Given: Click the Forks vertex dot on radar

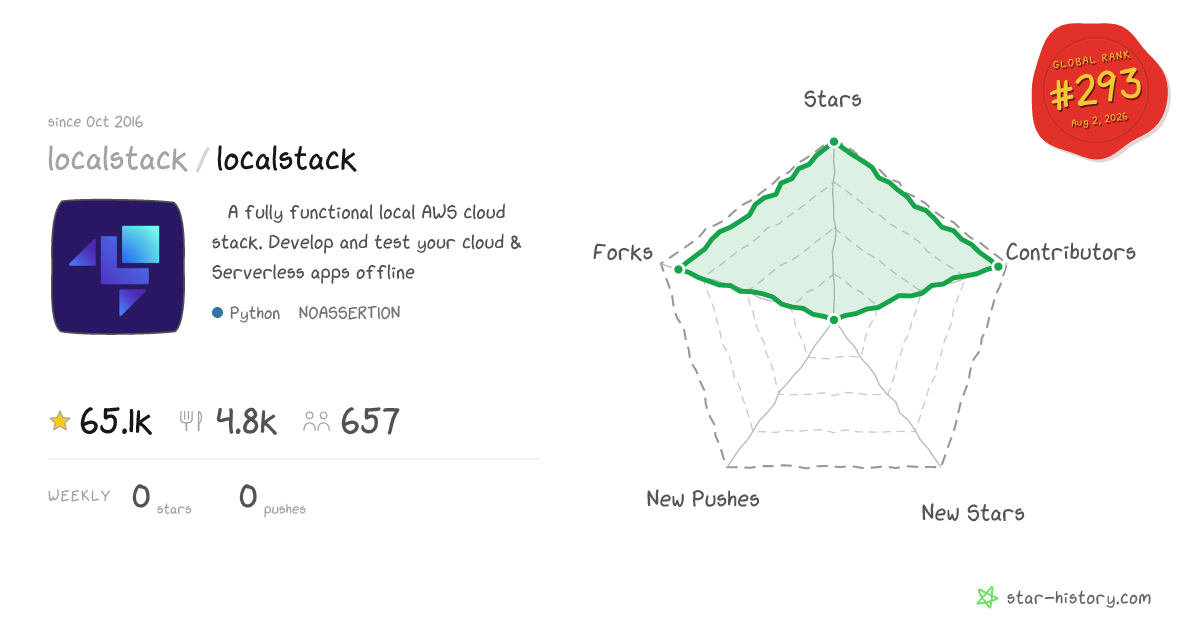Looking at the screenshot, I should coord(678,270).
